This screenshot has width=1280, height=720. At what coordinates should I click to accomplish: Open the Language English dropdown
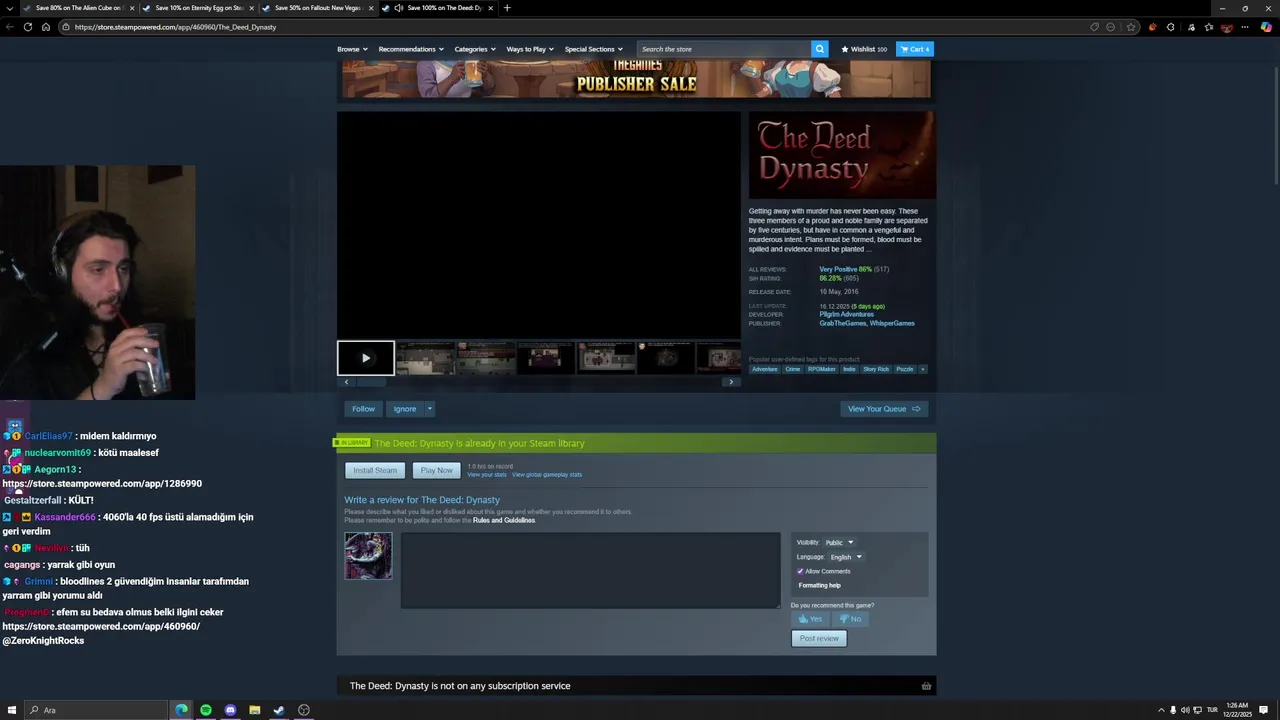click(x=845, y=557)
